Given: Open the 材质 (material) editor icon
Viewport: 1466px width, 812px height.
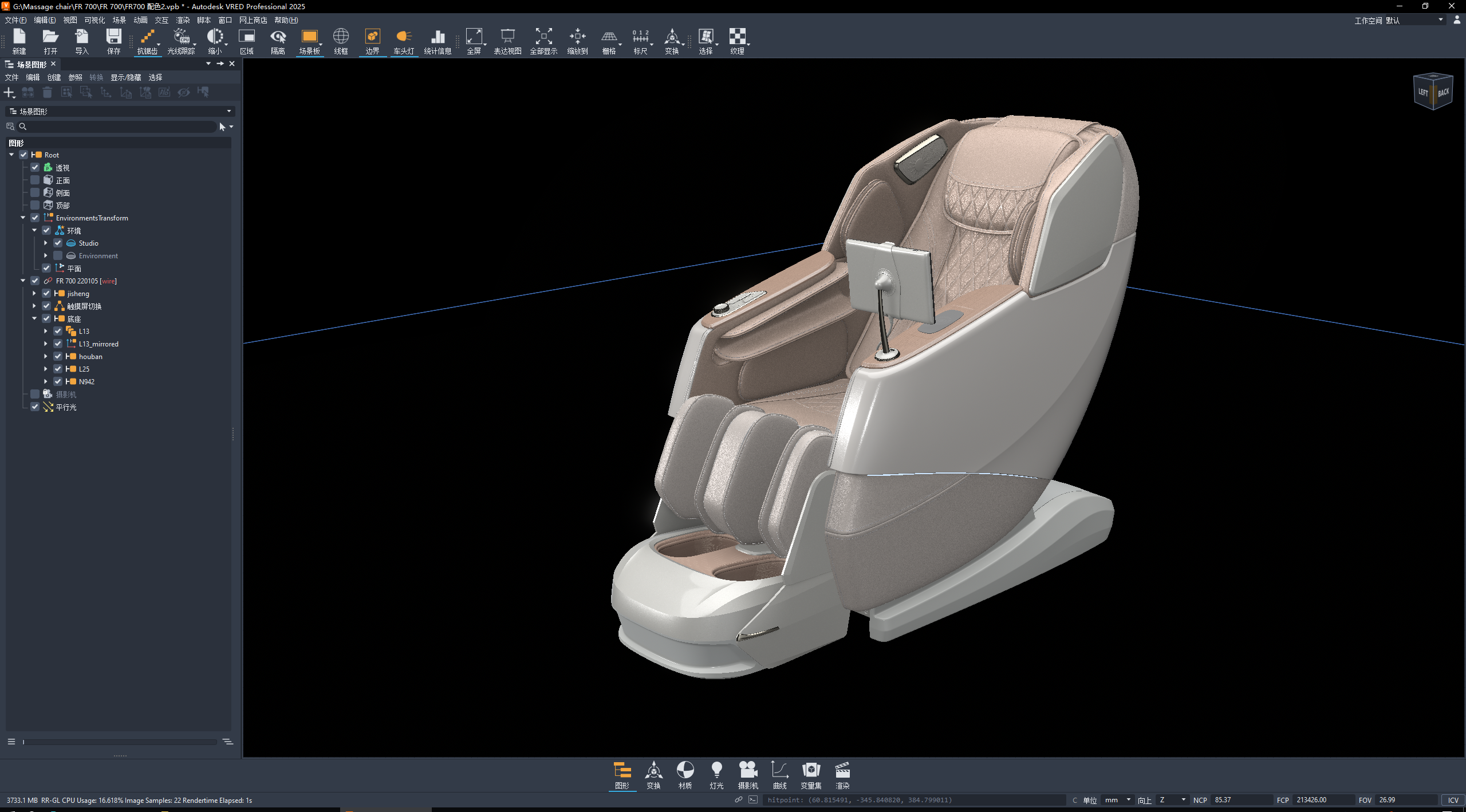Looking at the screenshot, I should (x=685, y=774).
